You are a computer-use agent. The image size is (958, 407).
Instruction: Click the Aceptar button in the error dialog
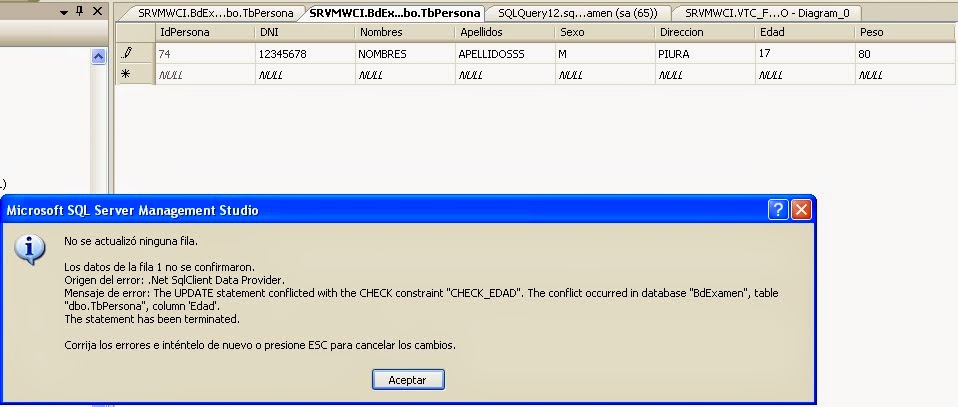[408, 380]
